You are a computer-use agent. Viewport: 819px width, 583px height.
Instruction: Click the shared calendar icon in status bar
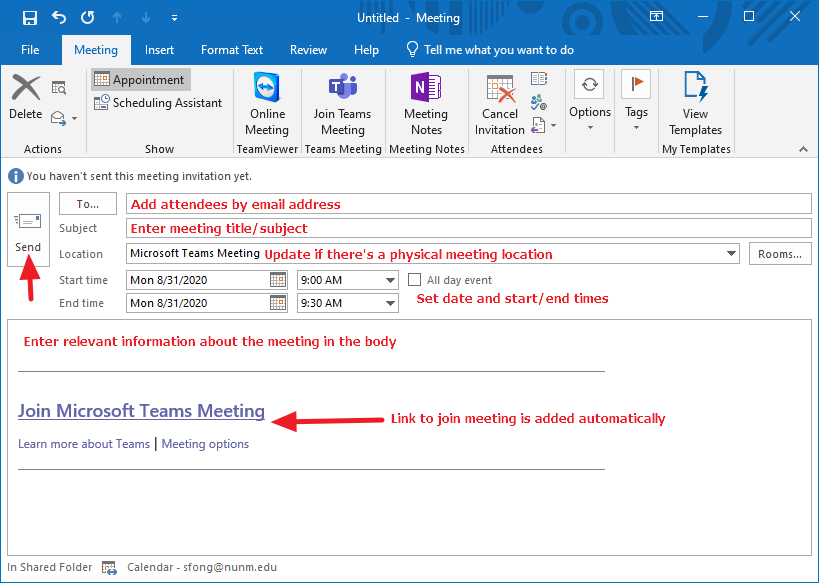(109, 567)
